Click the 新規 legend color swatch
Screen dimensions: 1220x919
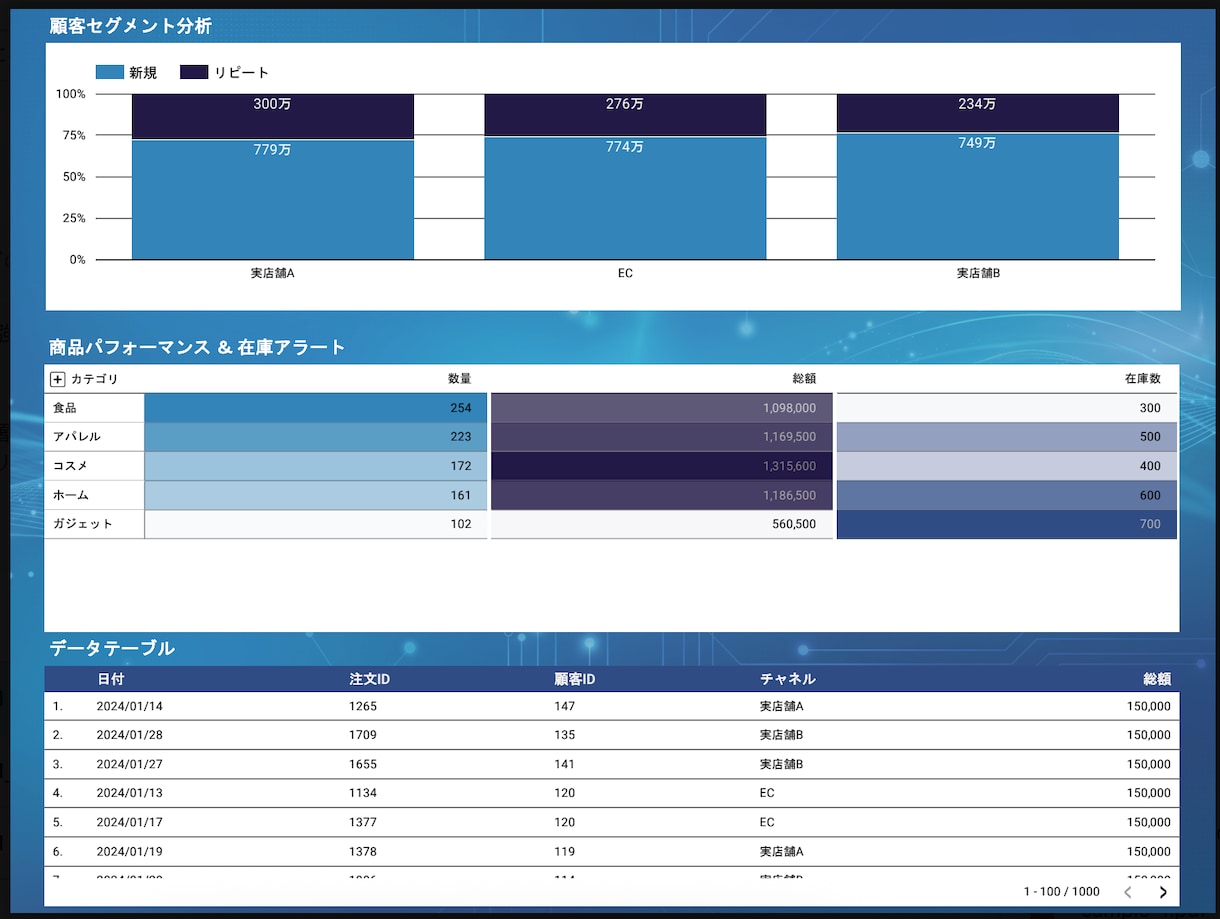pos(109,72)
